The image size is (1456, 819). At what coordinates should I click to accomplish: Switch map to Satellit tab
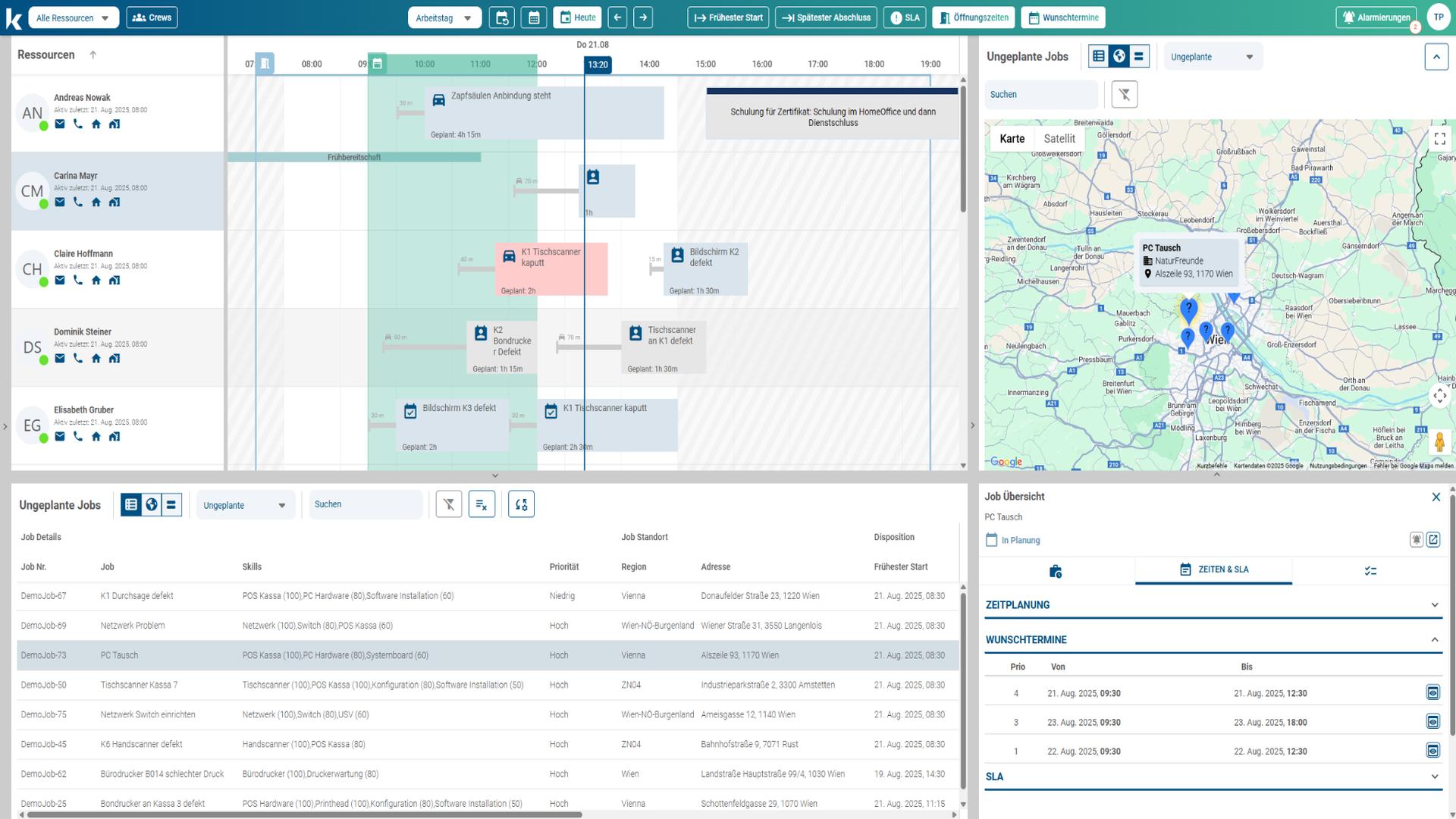[x=1059, y=139]
